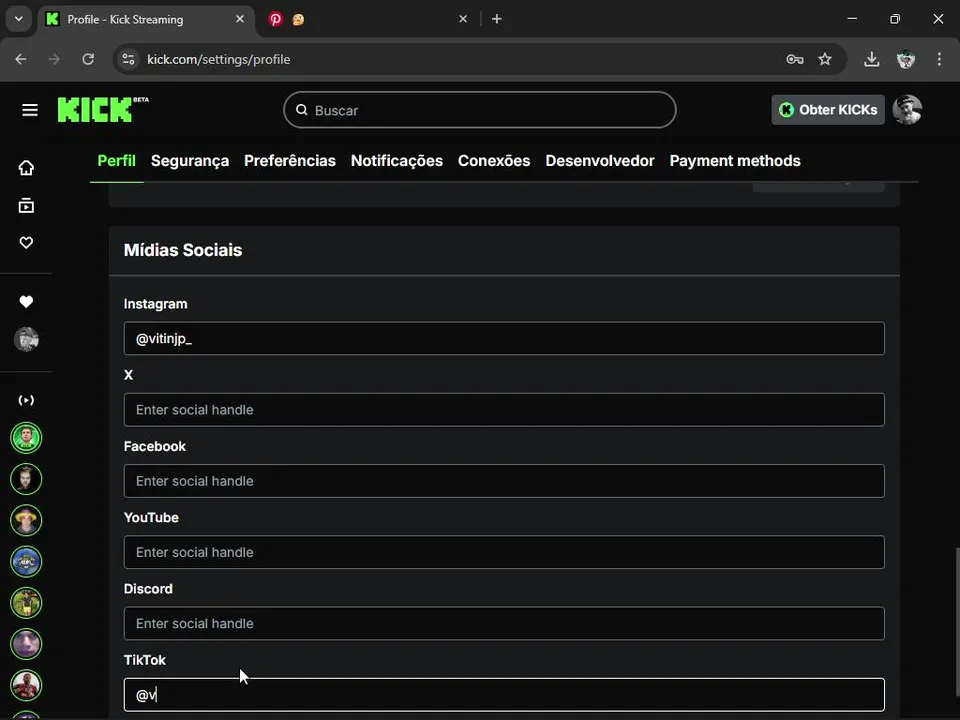Open the Desenvolvedor settings tab
Image resolution: width=960 pixels, height=720 pixels.
(599, 160)
